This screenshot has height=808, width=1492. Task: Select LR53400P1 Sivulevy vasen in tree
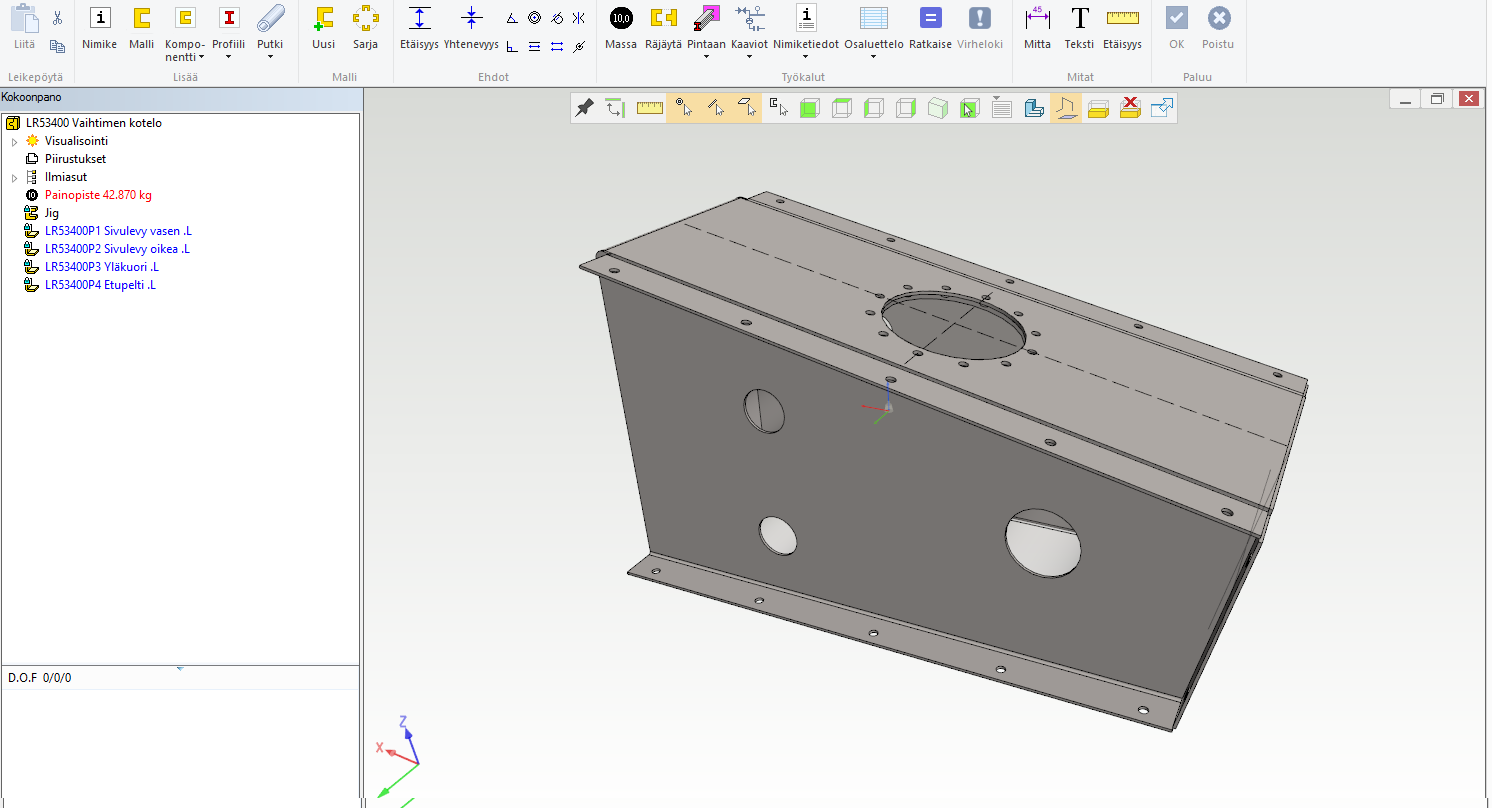117,231
